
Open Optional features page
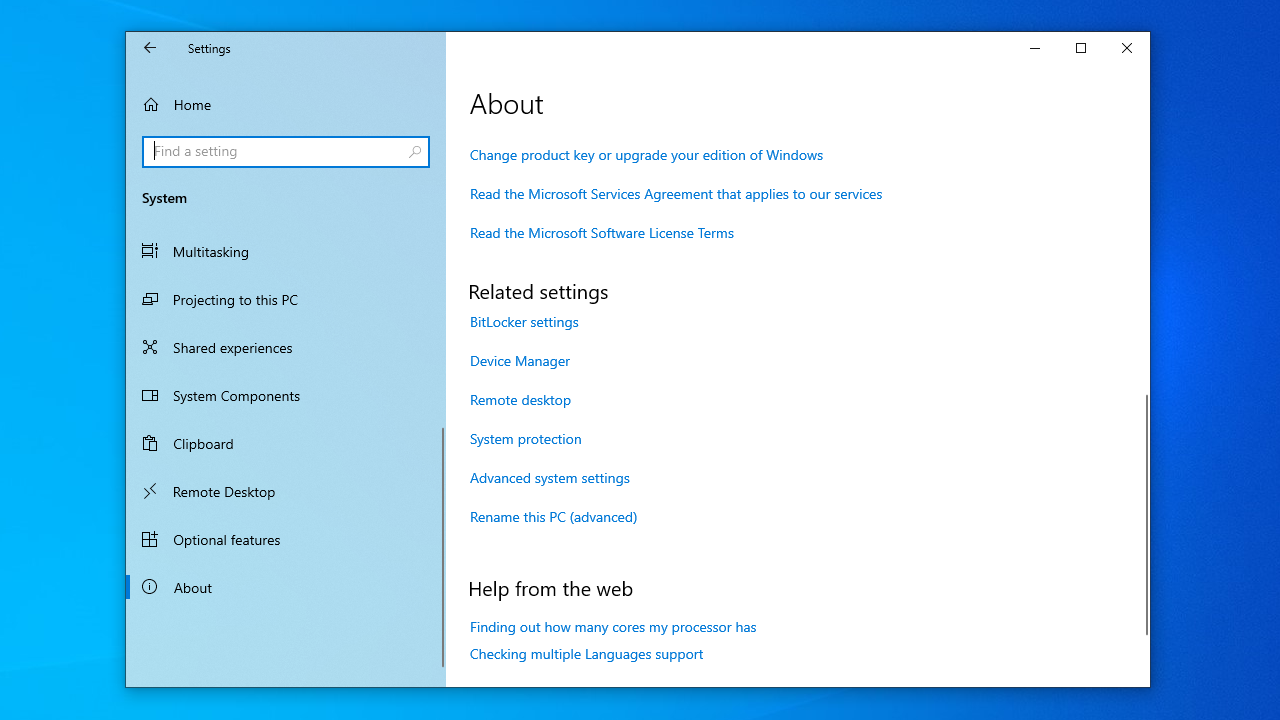point(284,540)
